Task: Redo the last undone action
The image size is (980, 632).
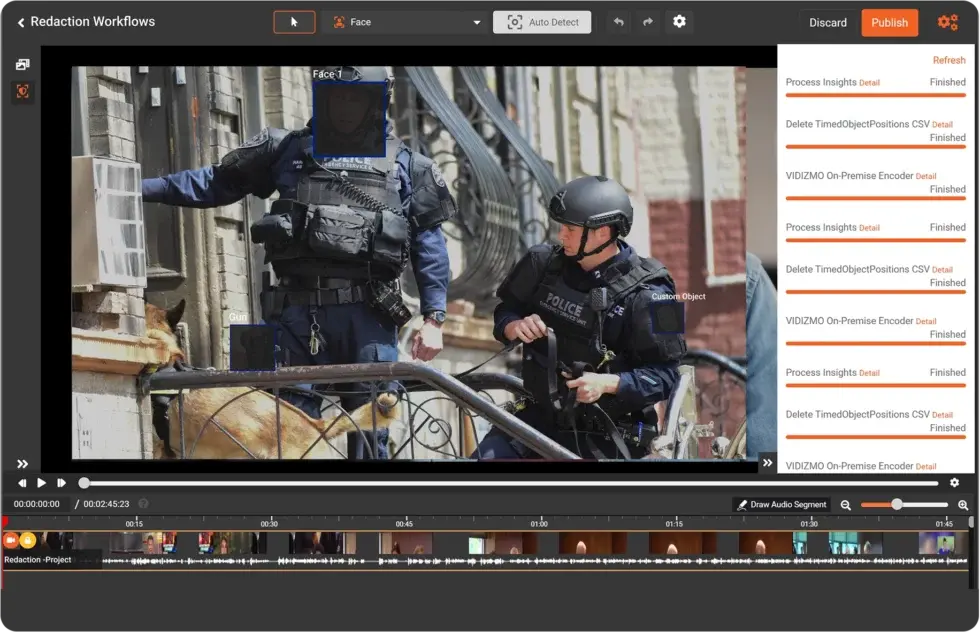Action: pyautogui.click(x=647, y=22)
